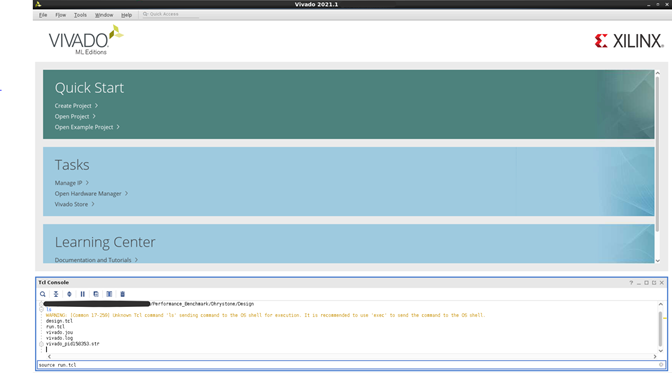Click the 'ls' command line in console
The width and height of the screenshot is (672, 373).
tap(48, 309)
